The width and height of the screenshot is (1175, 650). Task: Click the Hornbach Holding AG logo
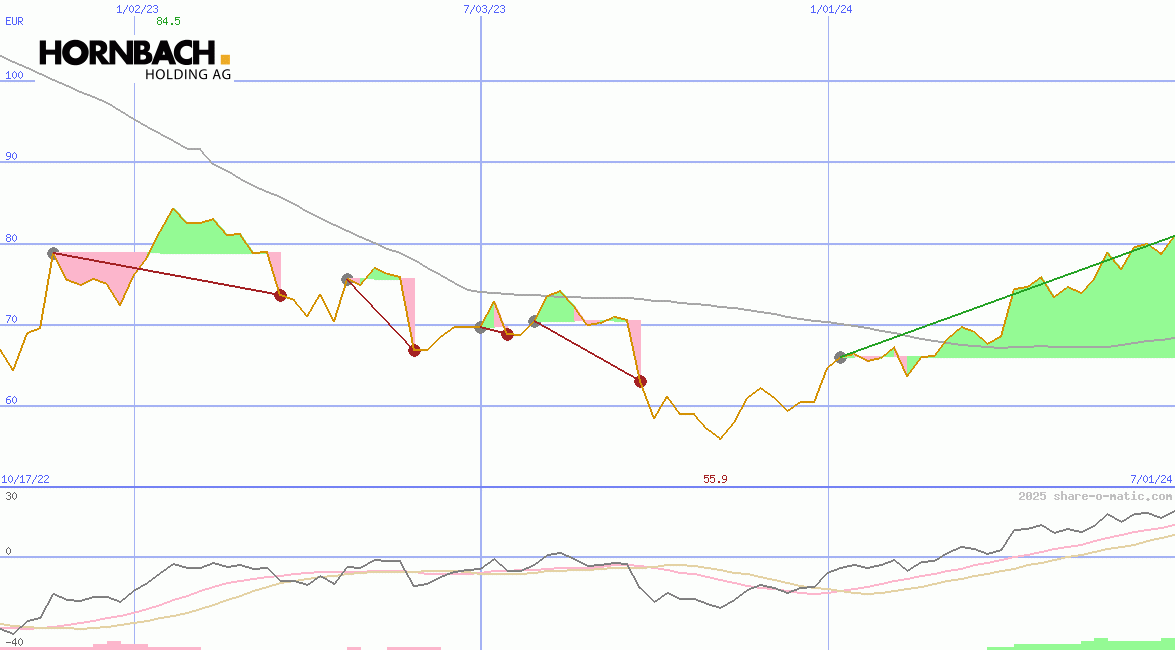point(134,60)
